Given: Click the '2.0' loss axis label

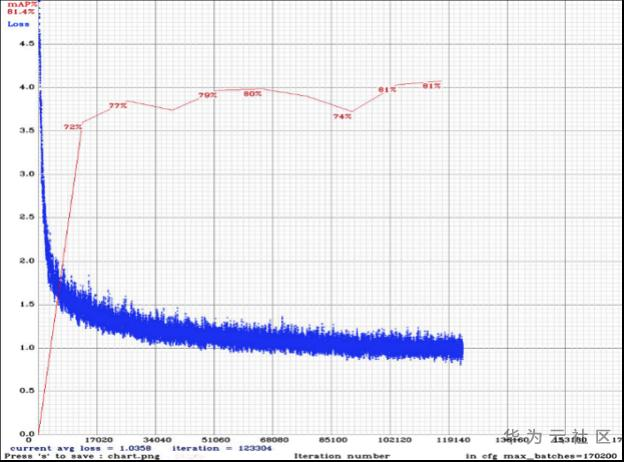Looking at the screenshot, I should 27,261.
